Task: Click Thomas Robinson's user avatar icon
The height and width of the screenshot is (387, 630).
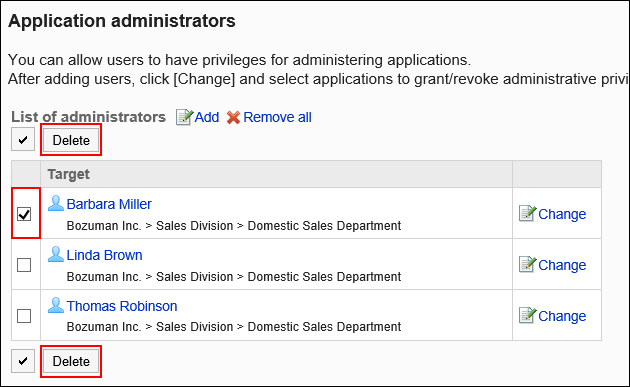Action: click(x=56, y=305)
